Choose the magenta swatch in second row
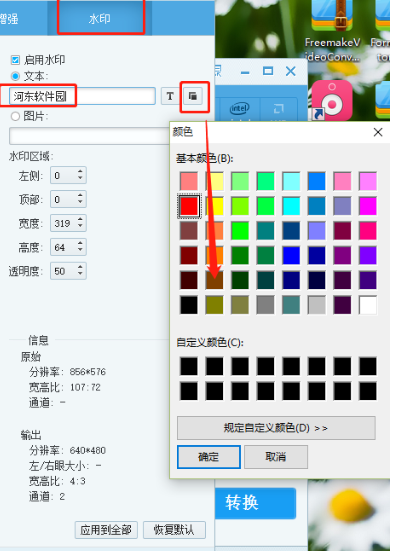Viewport: 393px width, 551px height. 368,206
